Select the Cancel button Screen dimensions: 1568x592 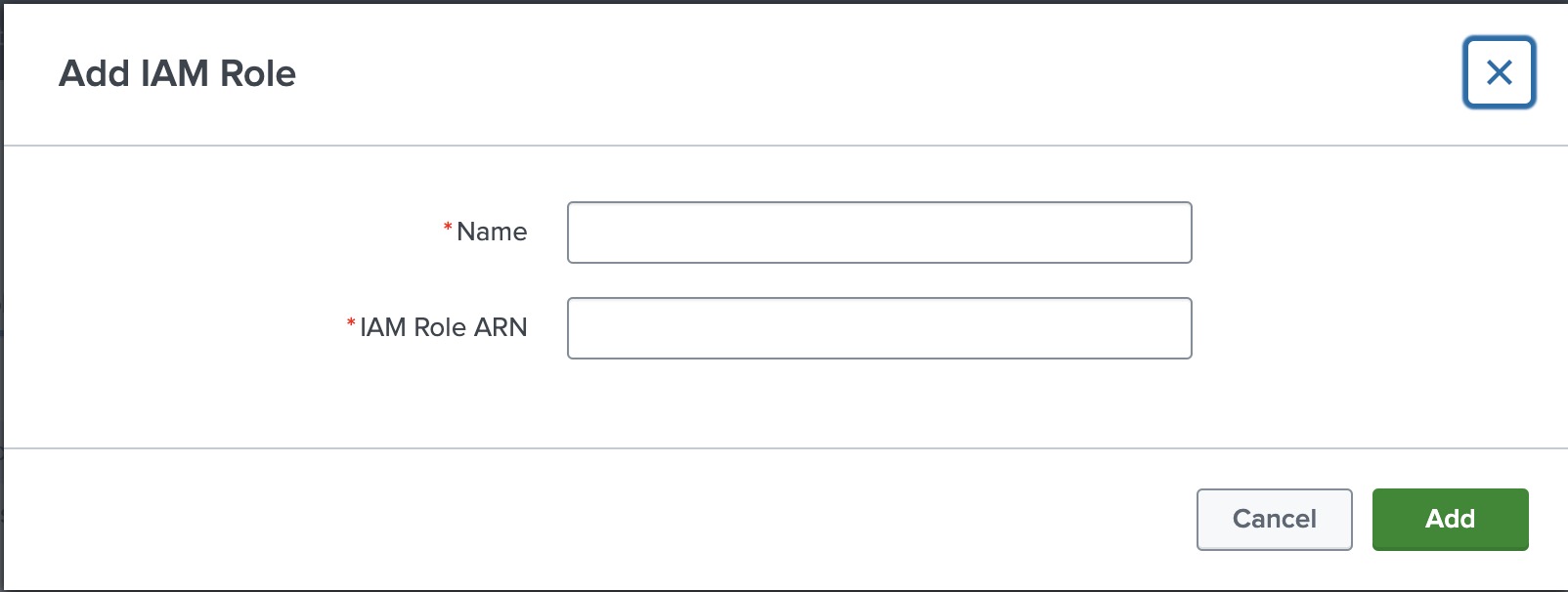point(1273,519)
